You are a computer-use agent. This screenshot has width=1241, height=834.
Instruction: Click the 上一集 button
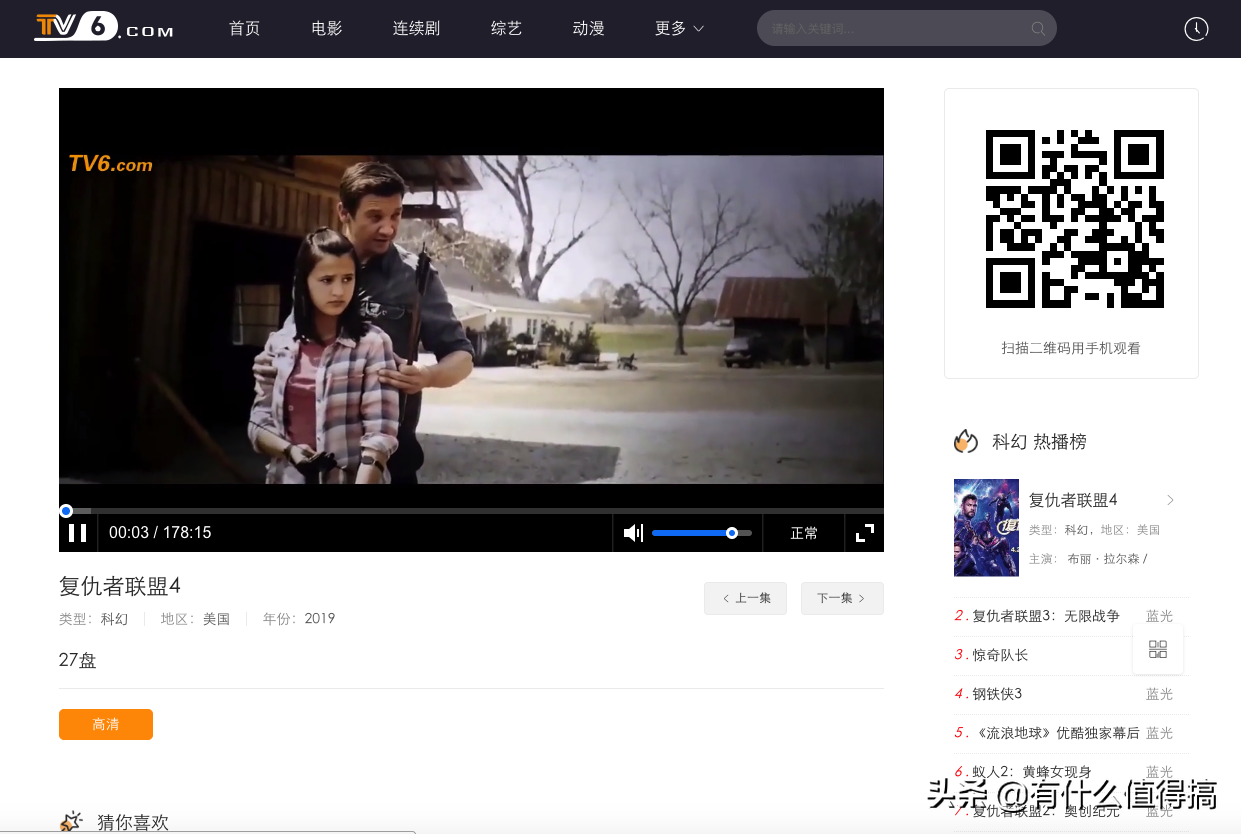click(745, 598)
